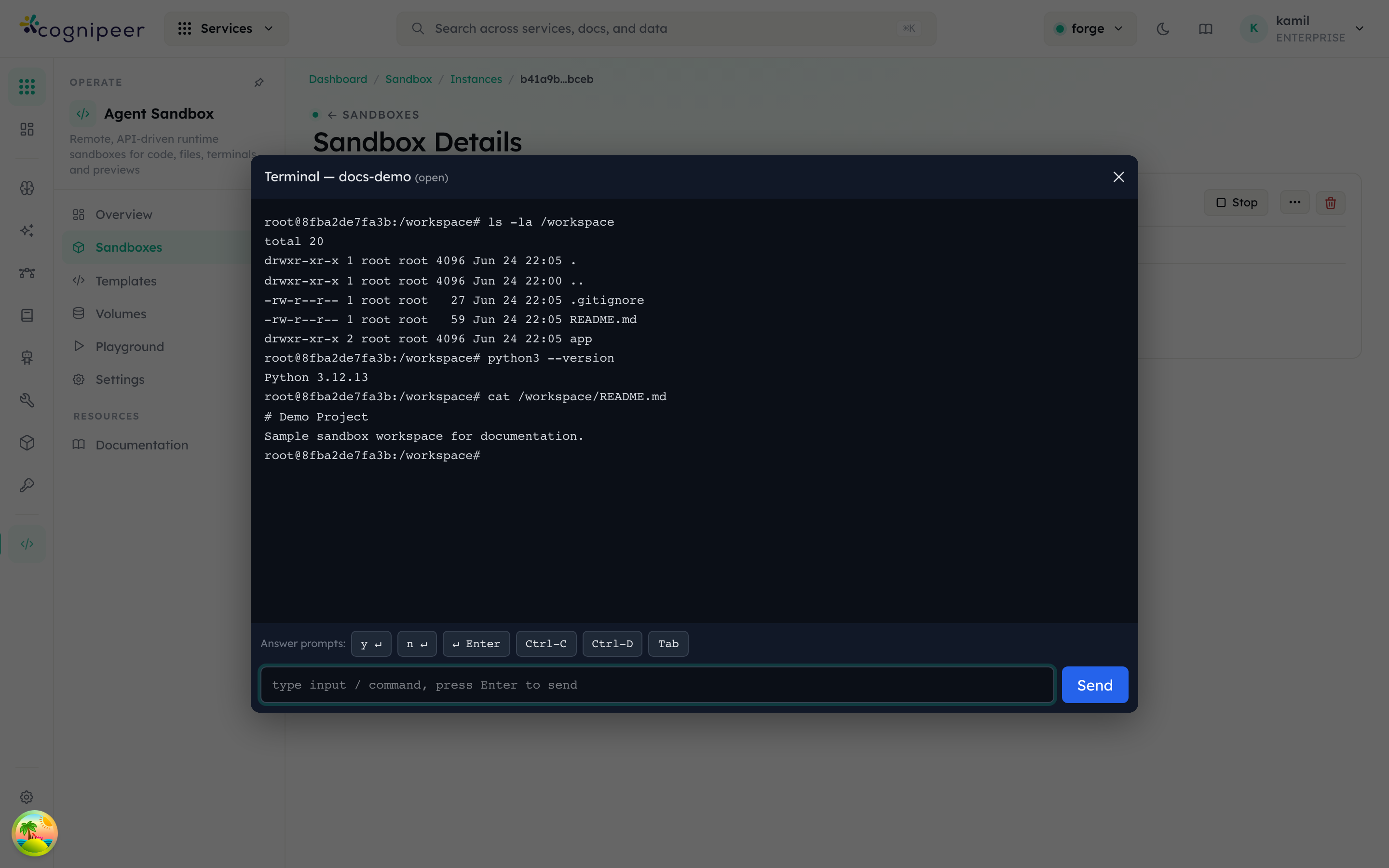
Task: Open the key icon in left rail
Action: (x=27, y=485)
